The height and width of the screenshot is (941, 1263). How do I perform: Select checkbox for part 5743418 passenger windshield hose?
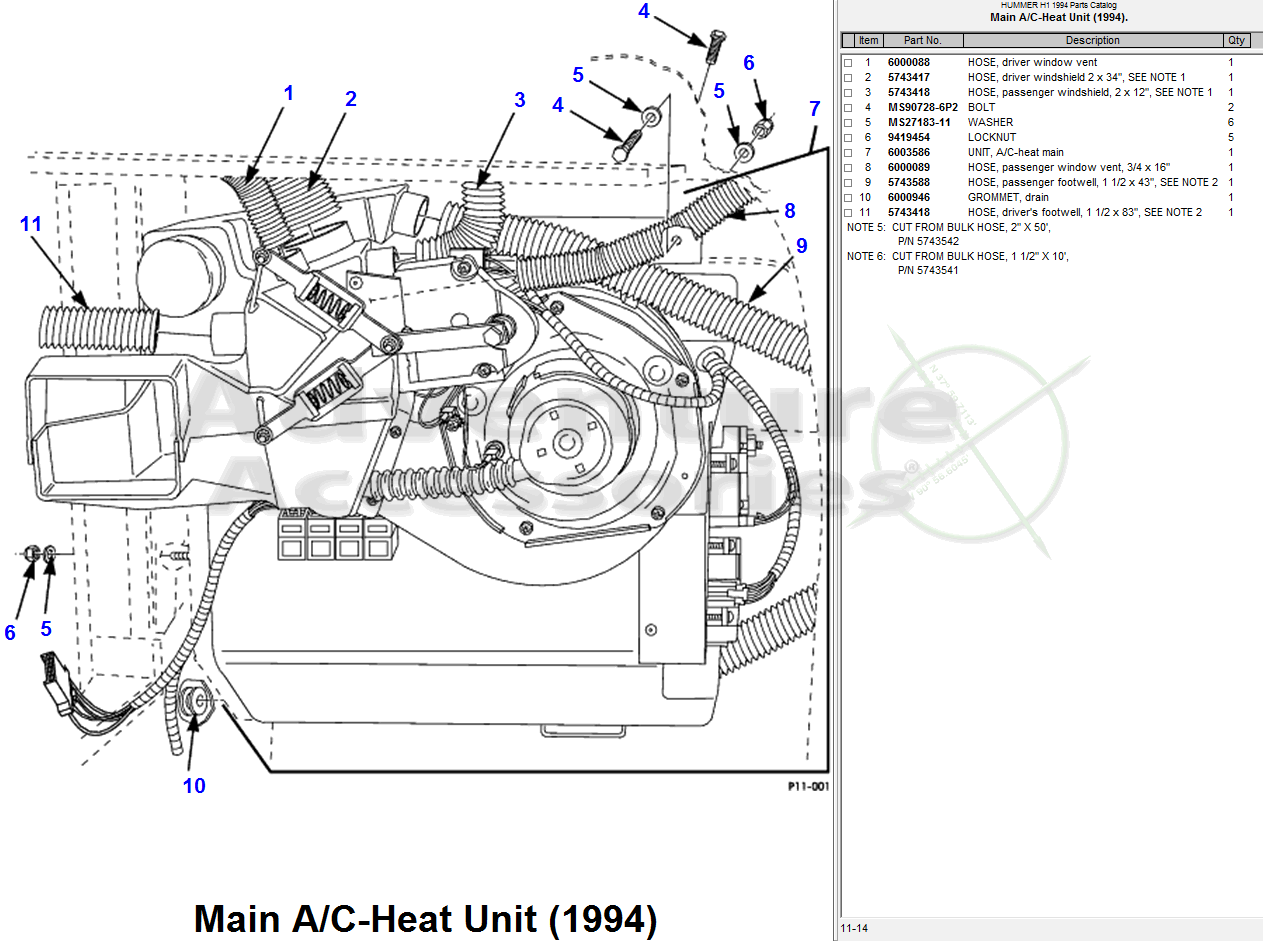tap(848, 93)
